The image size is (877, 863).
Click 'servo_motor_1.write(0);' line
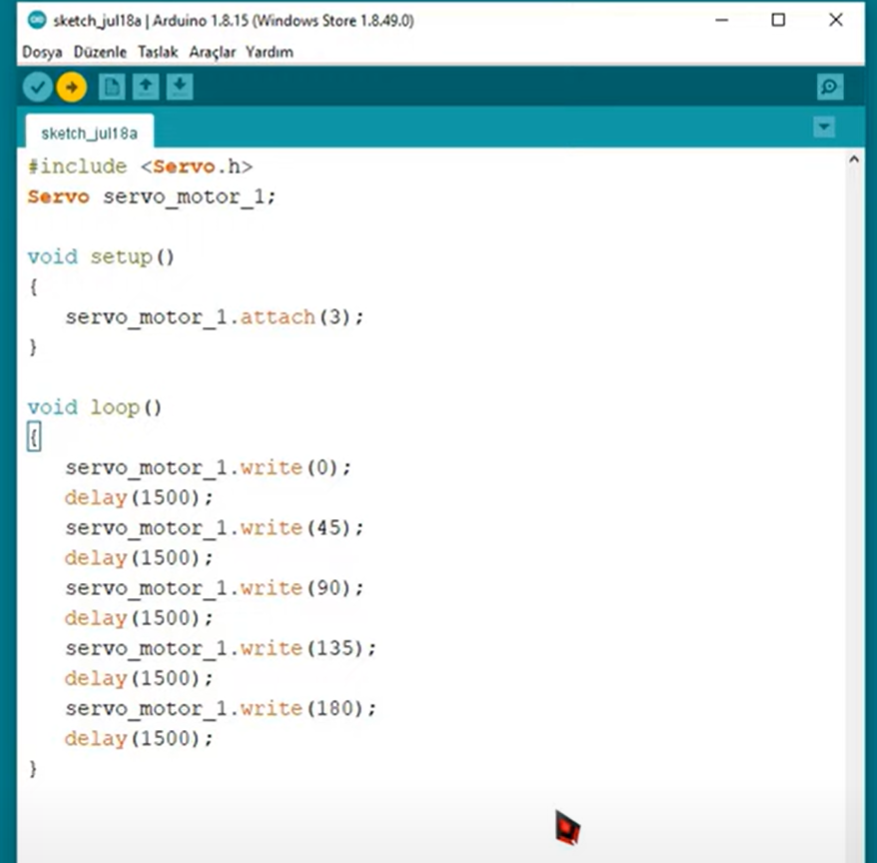click(x=209, y=468)
